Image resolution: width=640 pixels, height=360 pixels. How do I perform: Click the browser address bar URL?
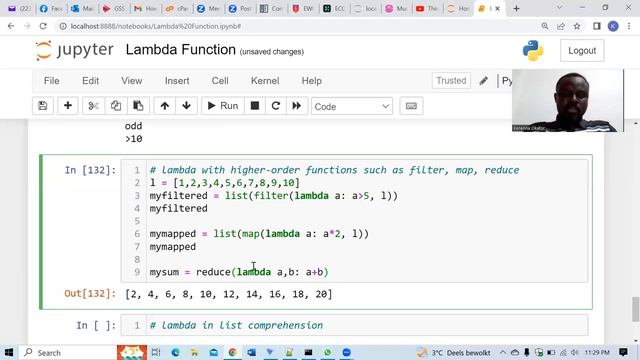tap(156, 26)
